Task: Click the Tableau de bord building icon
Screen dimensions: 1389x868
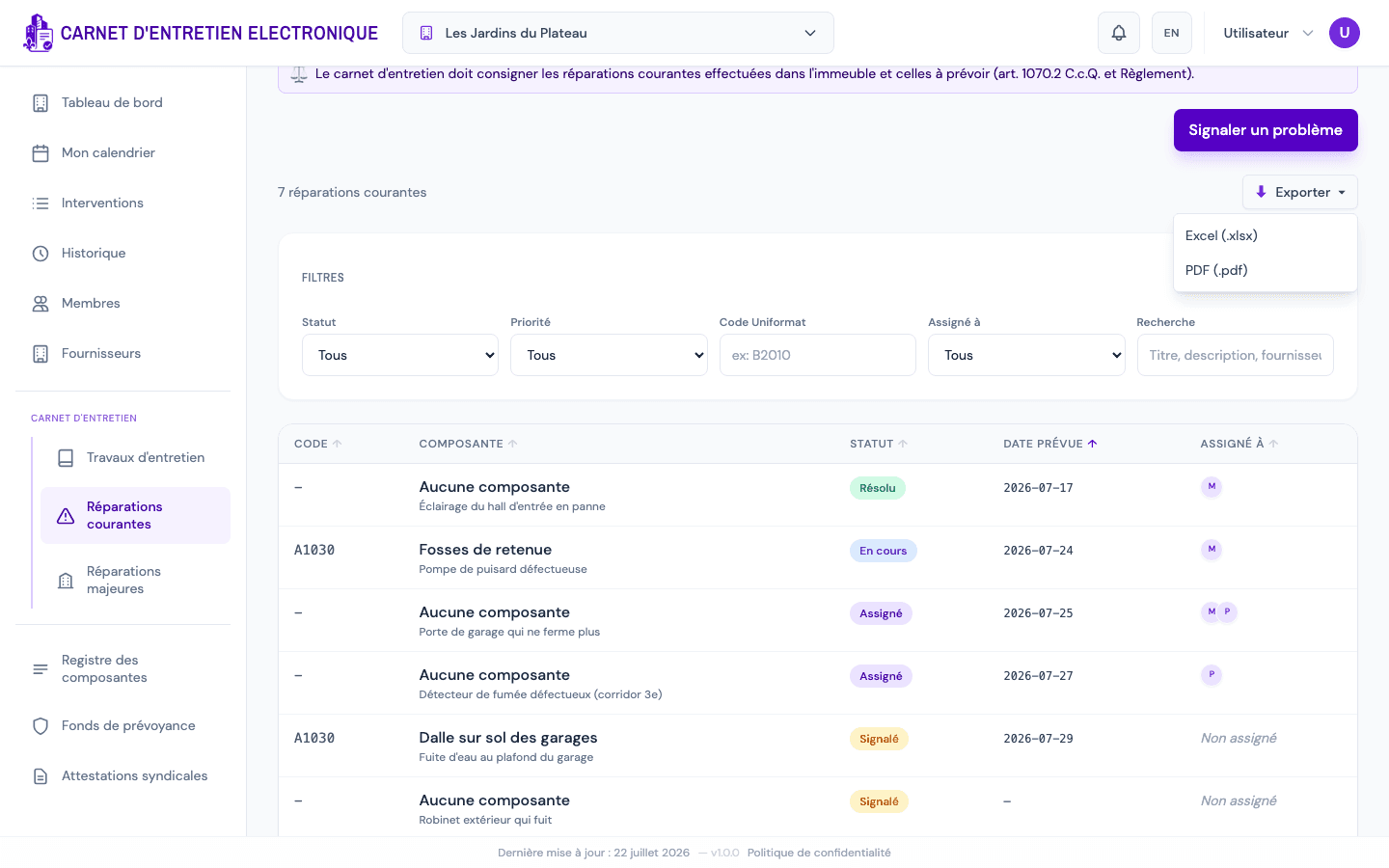Action: (41, 103)
